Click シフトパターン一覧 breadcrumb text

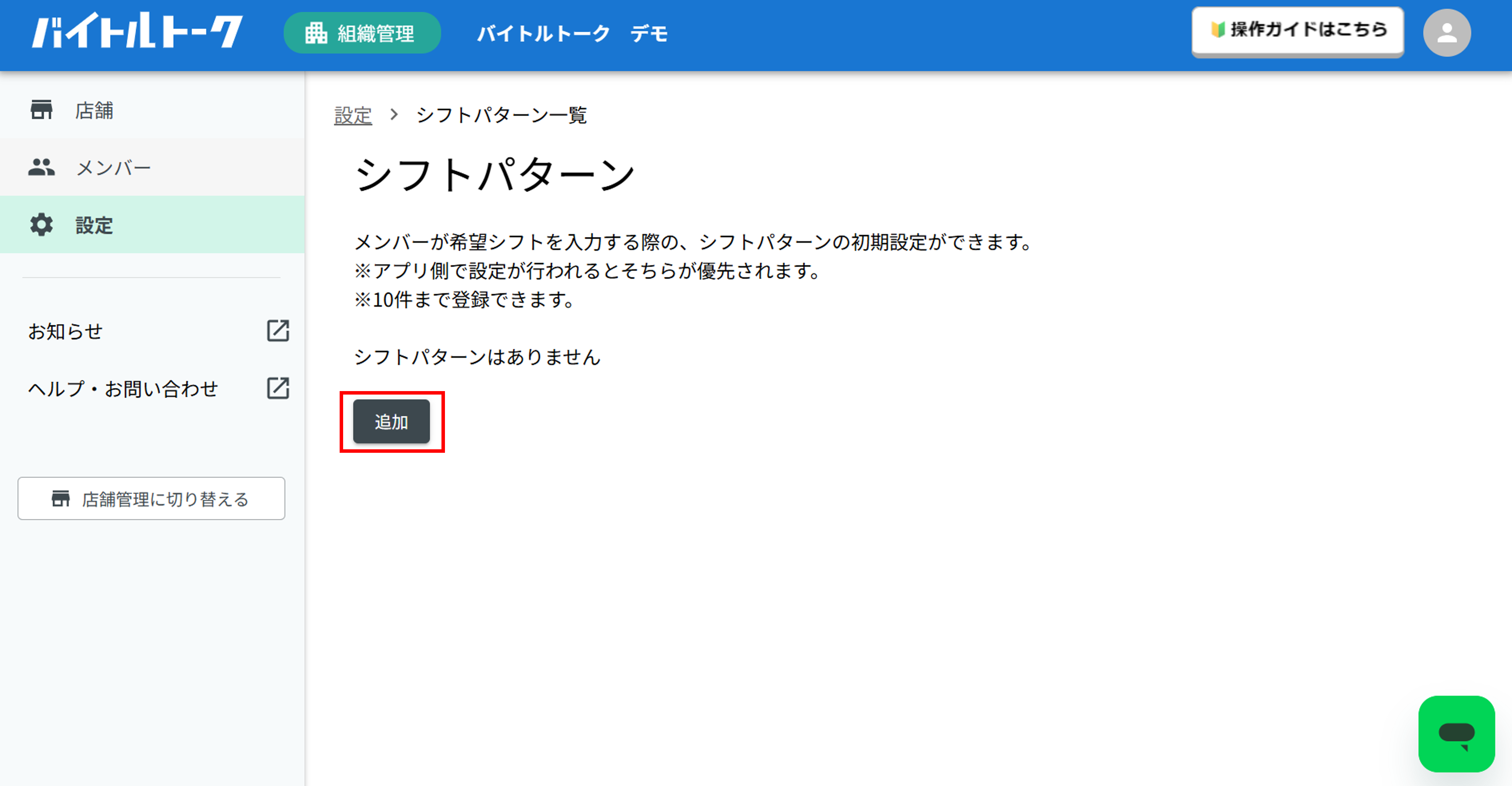point(501,115)
